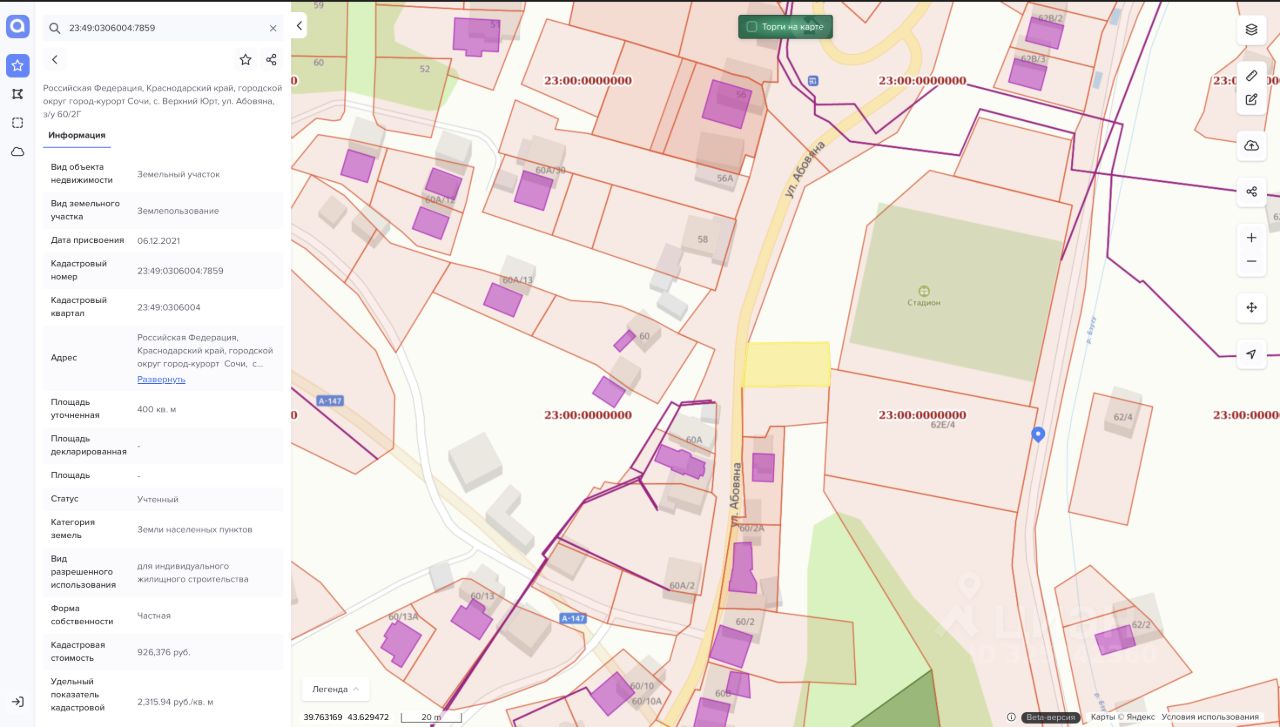
Task: Click the A-147 road shield near bottom center
Action: point(572,618)
